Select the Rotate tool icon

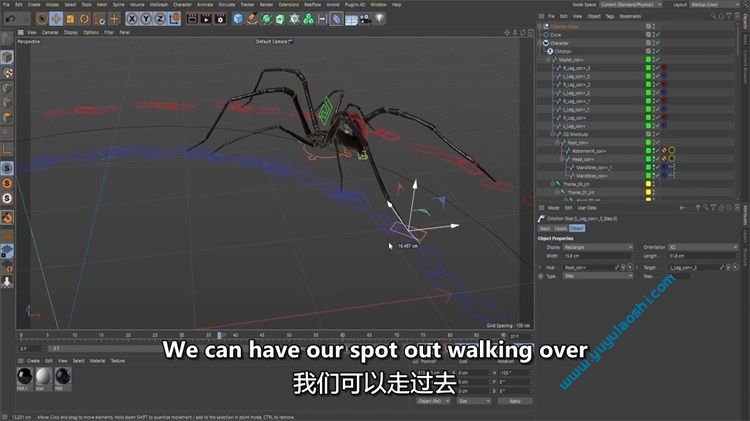pos(84,18)
